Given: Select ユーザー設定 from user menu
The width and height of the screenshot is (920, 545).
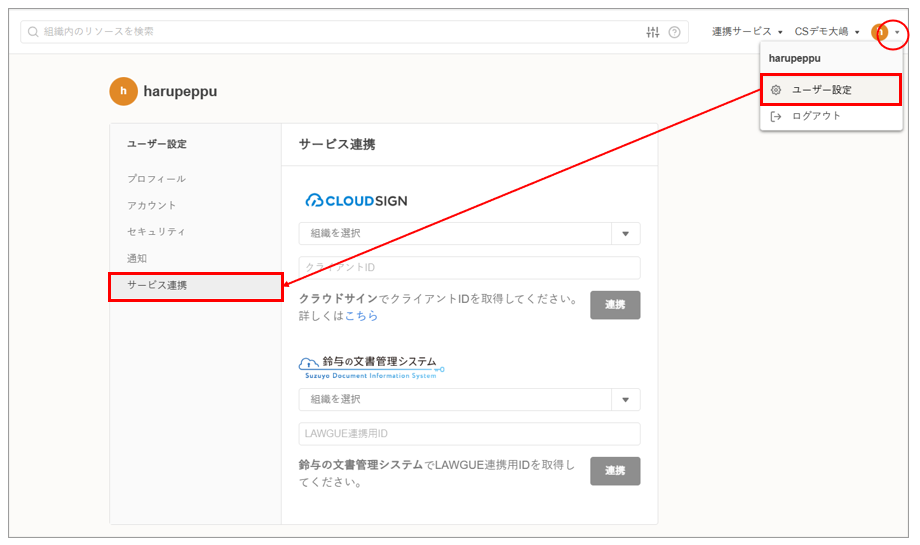Looking at the screenshot, I should click(831, 90).
